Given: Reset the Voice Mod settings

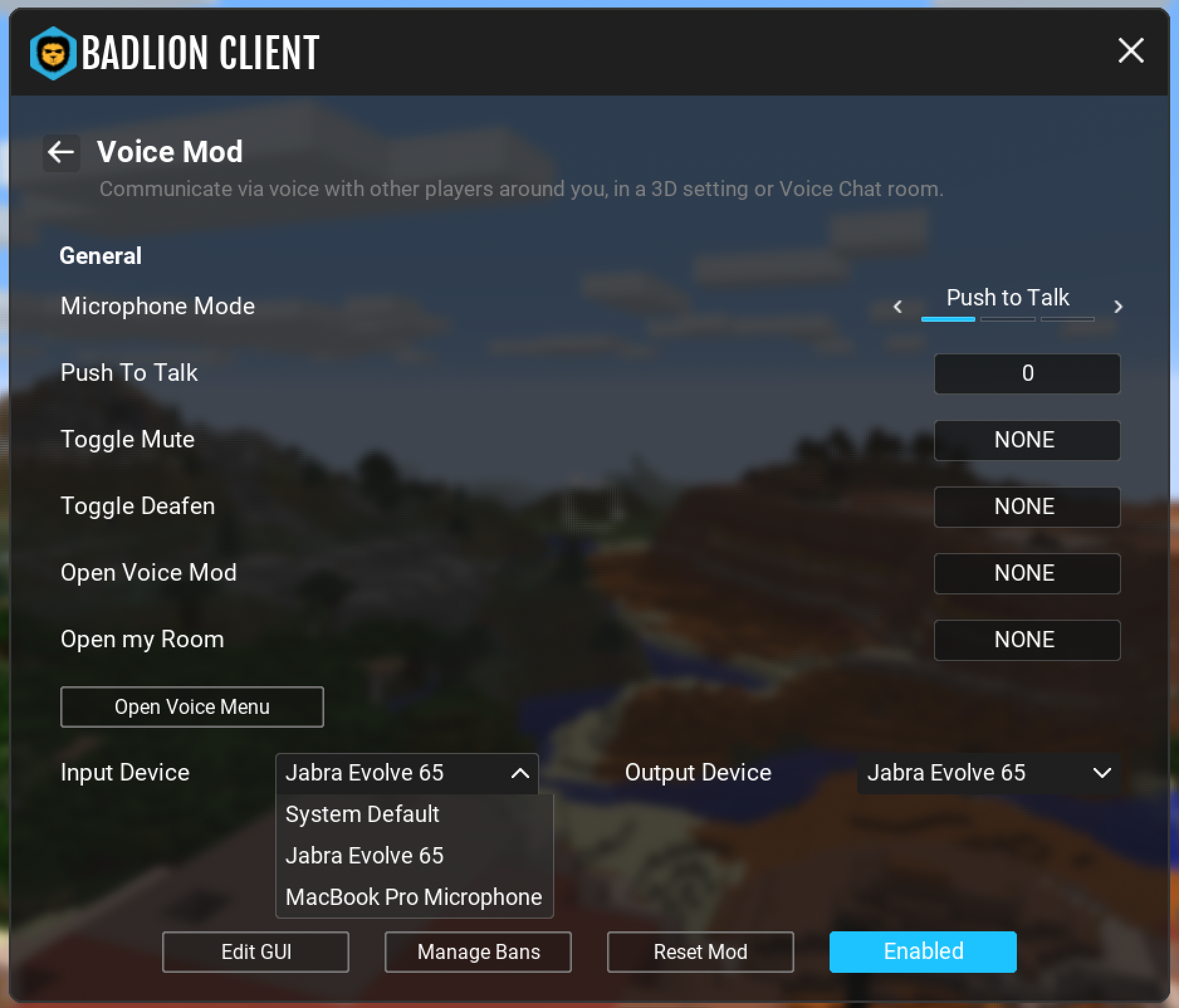Looking at the screenshot, I should coord(700,952).
